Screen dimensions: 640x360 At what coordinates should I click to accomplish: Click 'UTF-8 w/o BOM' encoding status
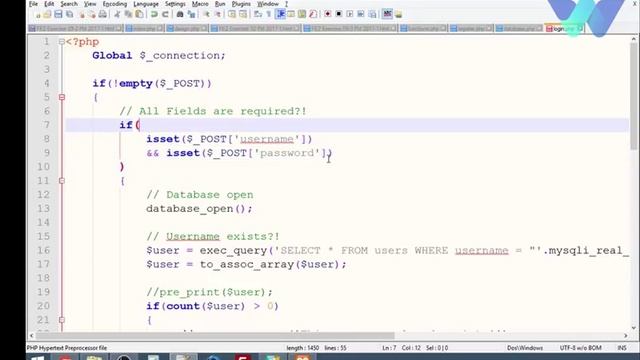580,348
